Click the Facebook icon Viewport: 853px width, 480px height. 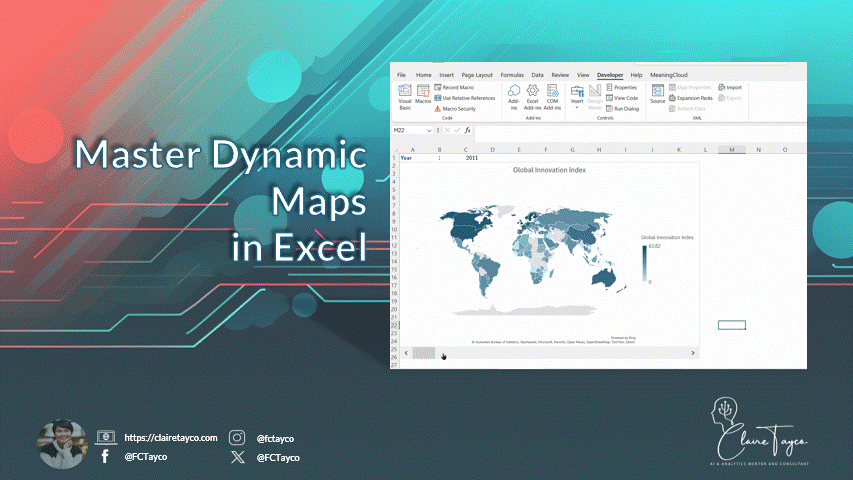click(x=105, y=456)
